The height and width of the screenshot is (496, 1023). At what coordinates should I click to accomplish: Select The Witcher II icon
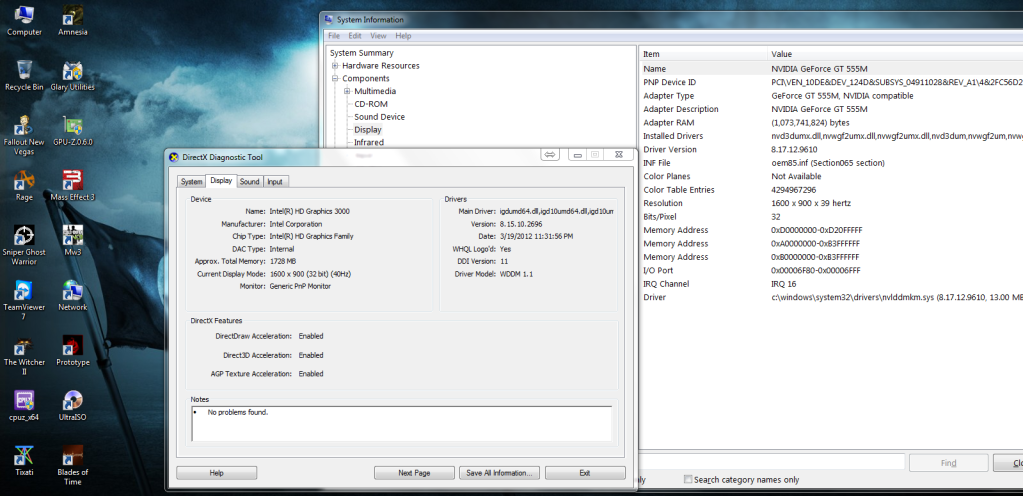(24, 355)
